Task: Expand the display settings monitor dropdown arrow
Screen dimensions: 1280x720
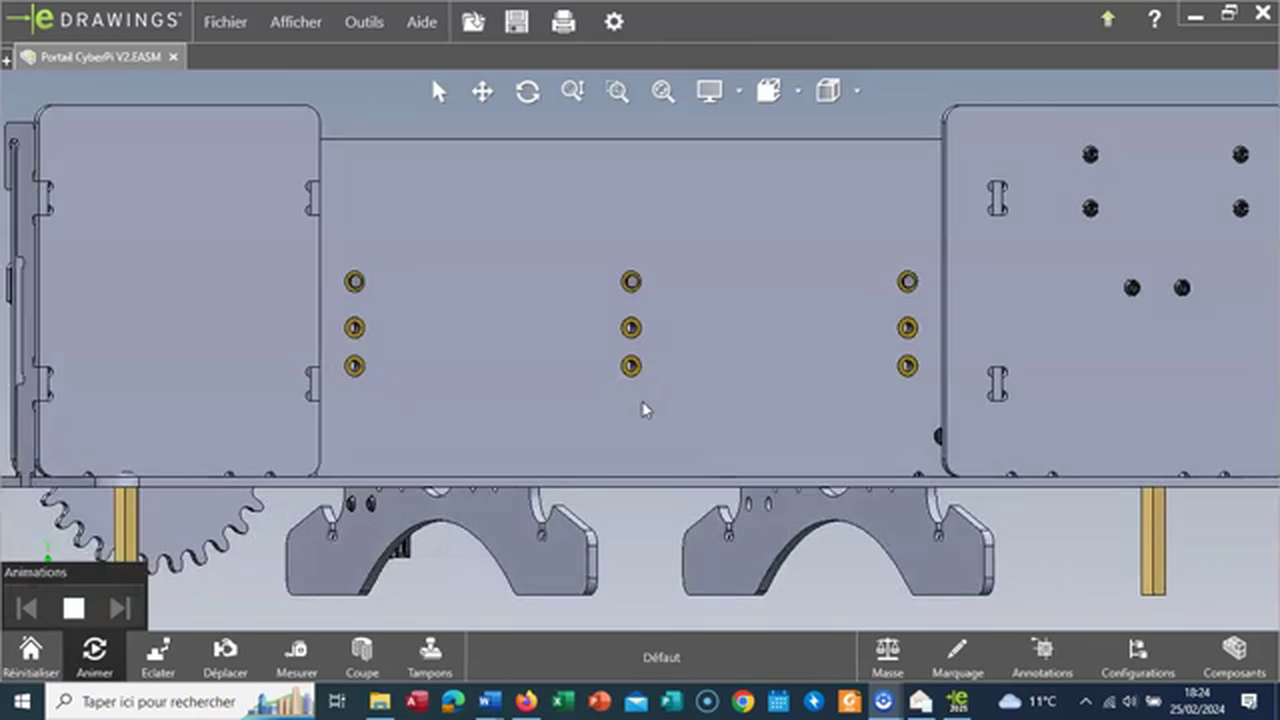Action: point(739,92)
